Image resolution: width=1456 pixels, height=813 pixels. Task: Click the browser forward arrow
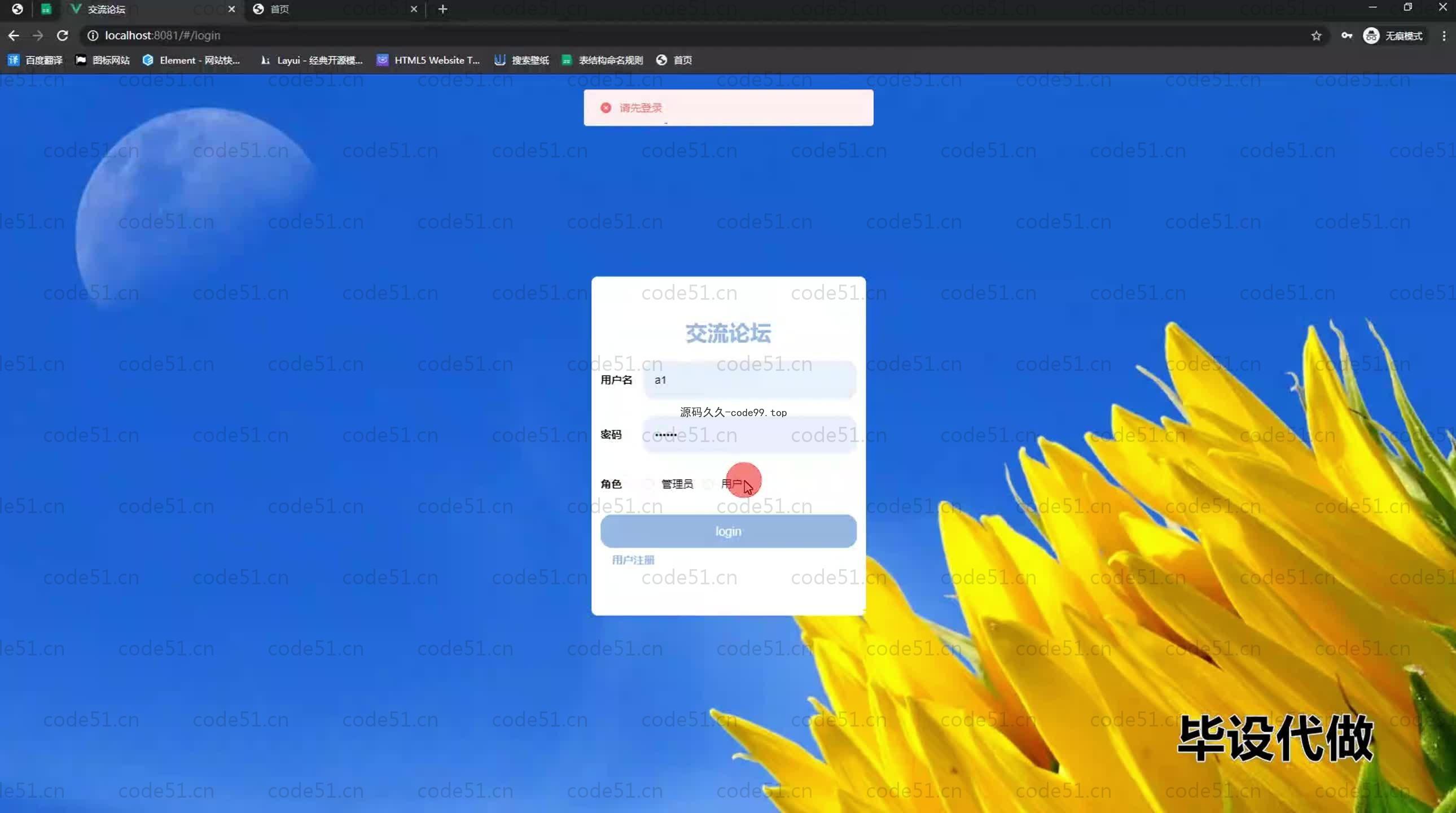(38, 36)
